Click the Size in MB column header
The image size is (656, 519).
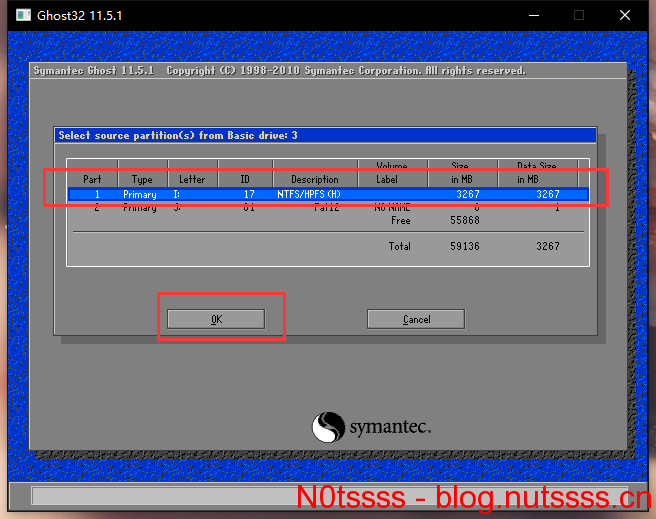coord(462,173)
